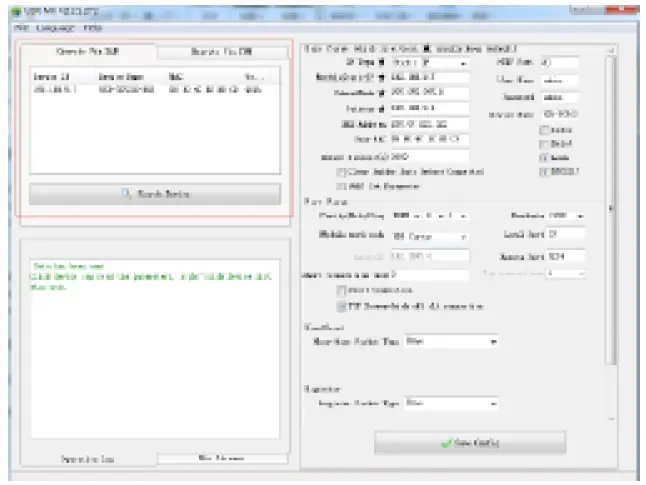Open the TCP connection number dropdown
The width and height of the screenshot is (646, 485).
point(566,273)
